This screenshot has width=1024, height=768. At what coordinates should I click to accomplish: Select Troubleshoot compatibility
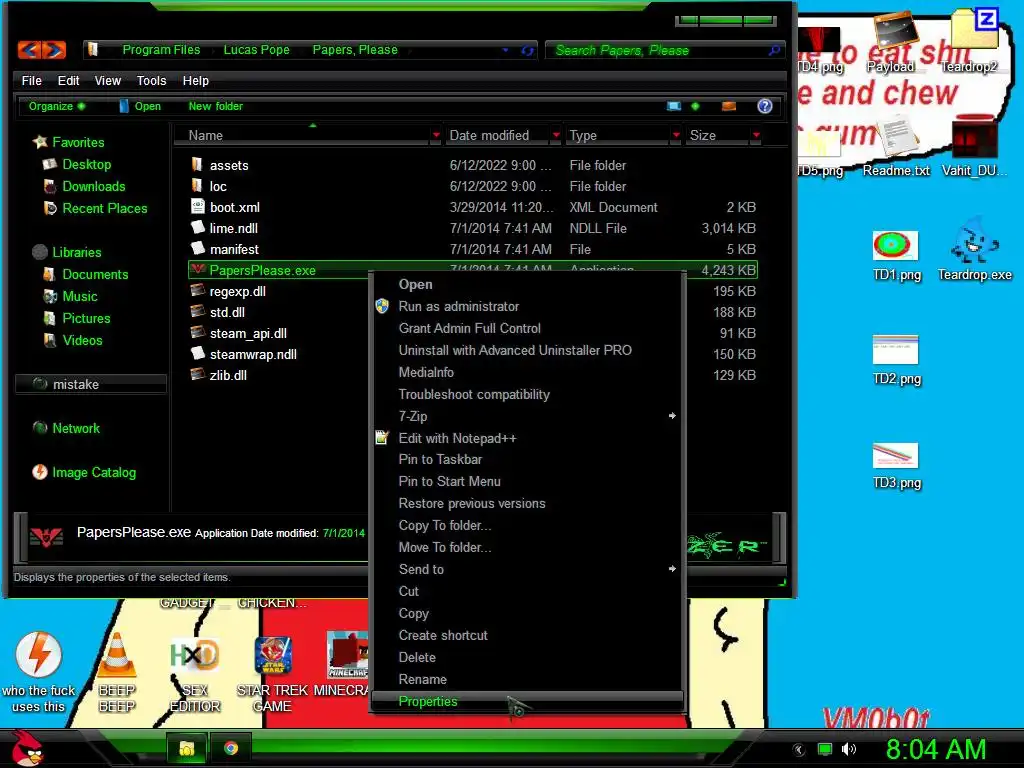[x=527, y=394]
